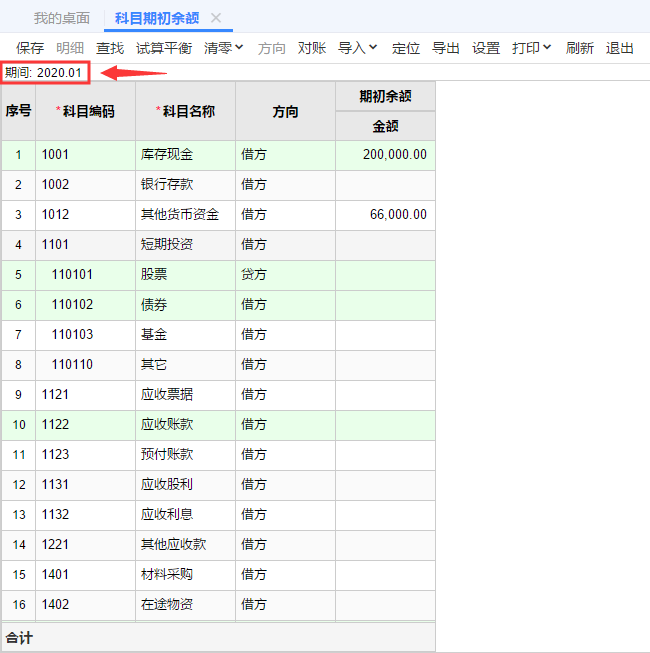The image size is (650, 653).
Task: Select the 库存现金 amount cell 200,000.00
Action: [x=386, y=155]
